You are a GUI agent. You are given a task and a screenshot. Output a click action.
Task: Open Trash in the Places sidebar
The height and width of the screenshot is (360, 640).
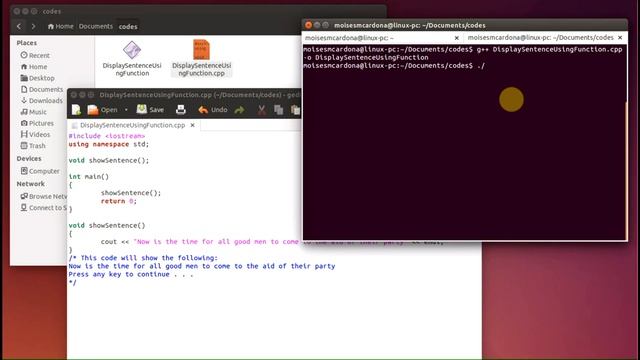(33, 146)
